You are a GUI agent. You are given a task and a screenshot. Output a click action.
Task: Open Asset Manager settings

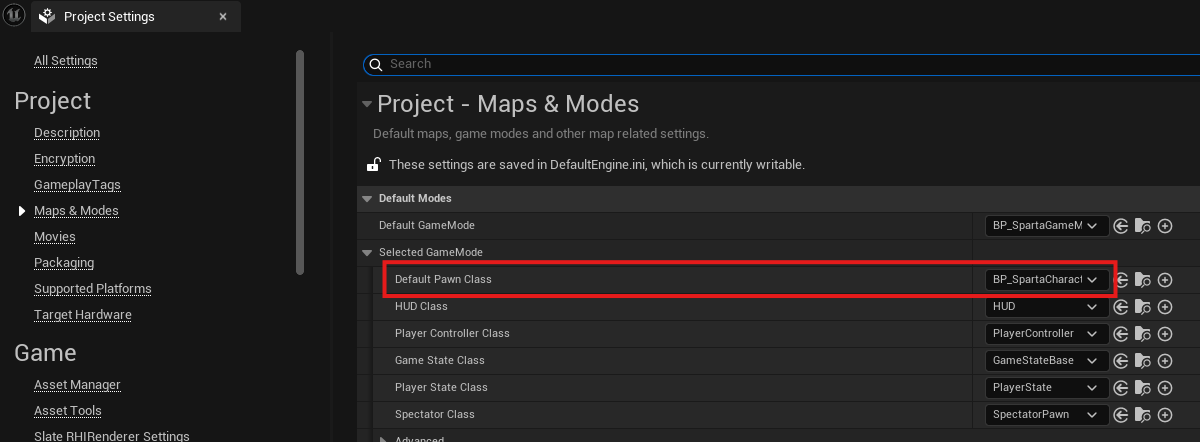(77, 385)
